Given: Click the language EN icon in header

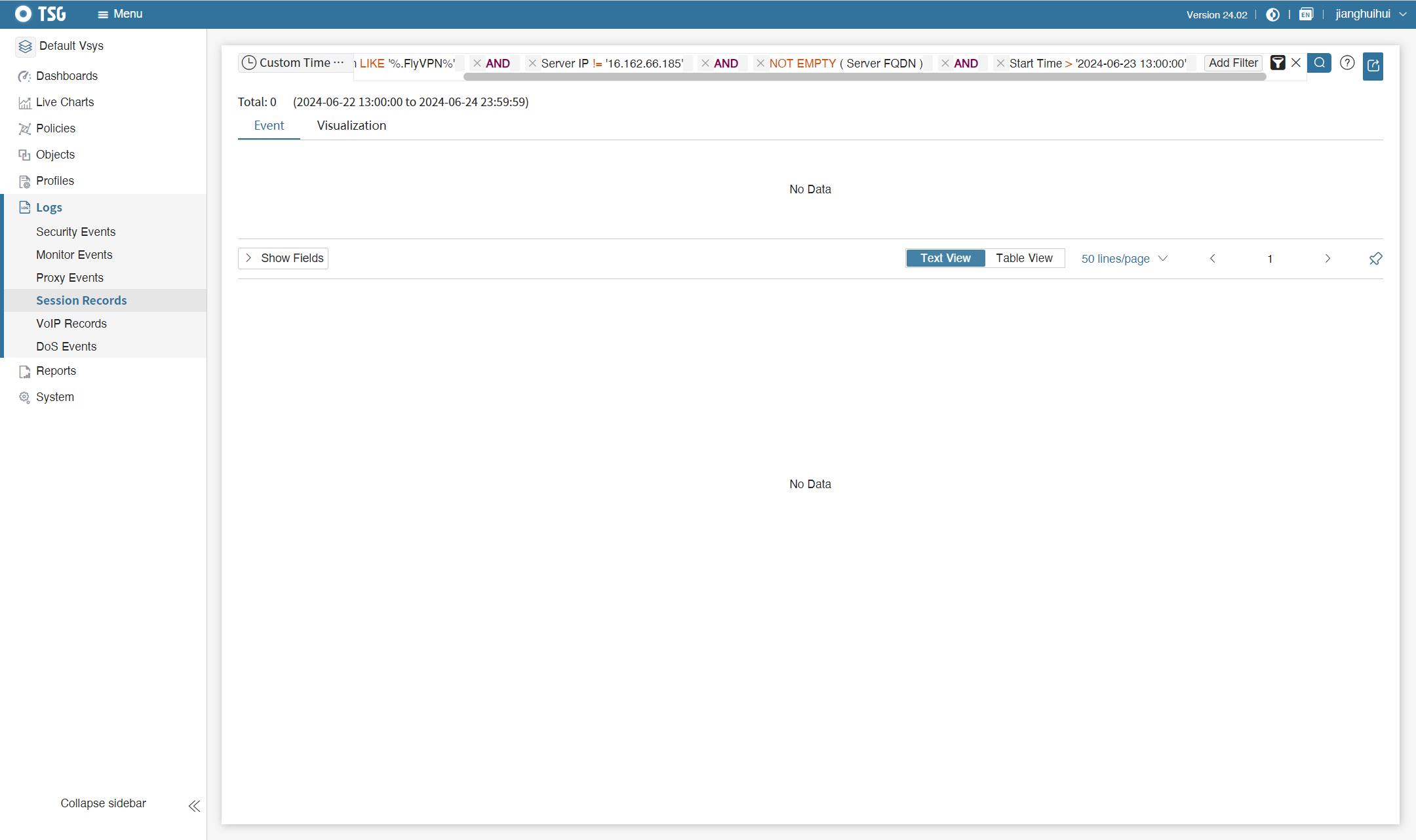Looking at the screenshot, I should 1306,14.
